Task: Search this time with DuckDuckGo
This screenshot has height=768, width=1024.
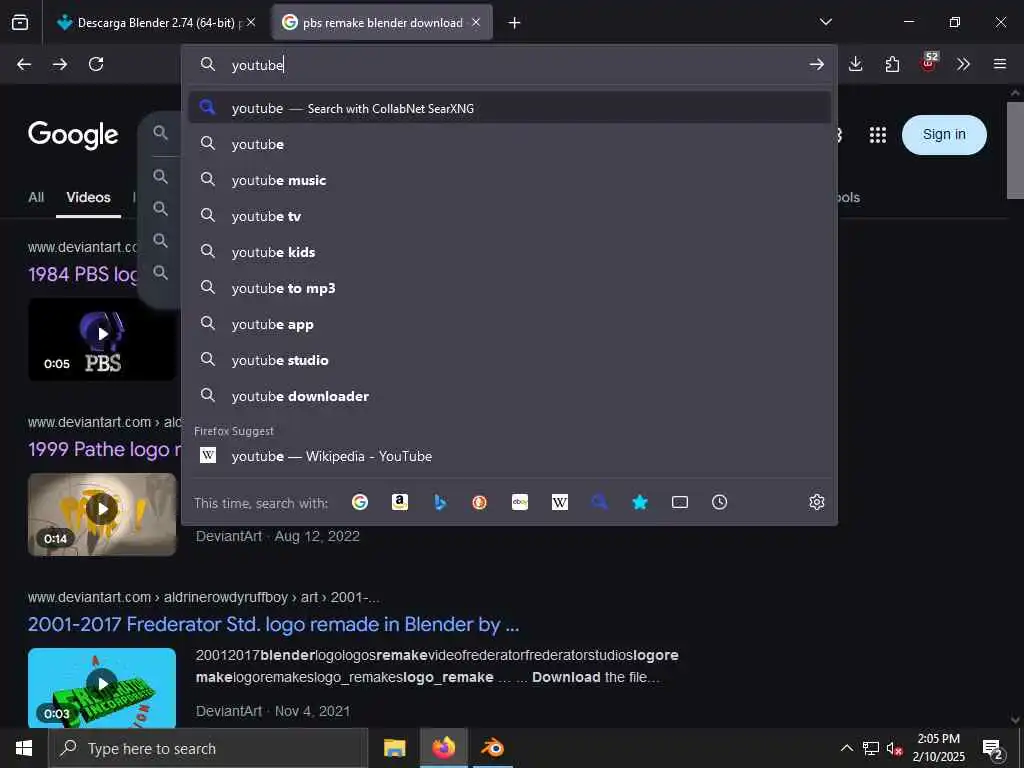Action: [x=479, y=502]
